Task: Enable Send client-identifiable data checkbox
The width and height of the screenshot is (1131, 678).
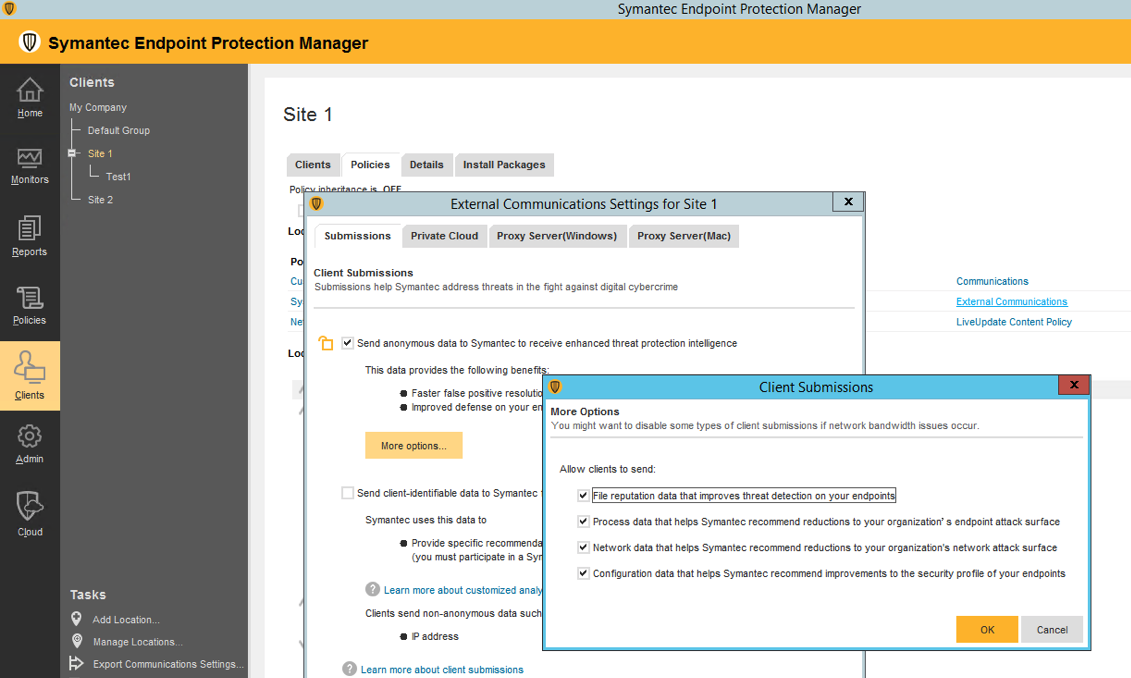Action: tap(347, 493)
